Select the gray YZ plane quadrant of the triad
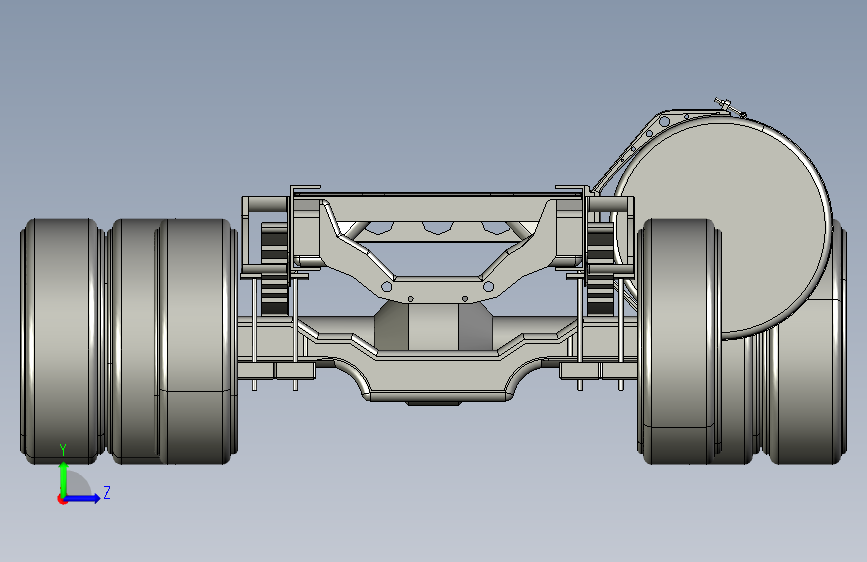The image size is (867, 562). point(77,484)
